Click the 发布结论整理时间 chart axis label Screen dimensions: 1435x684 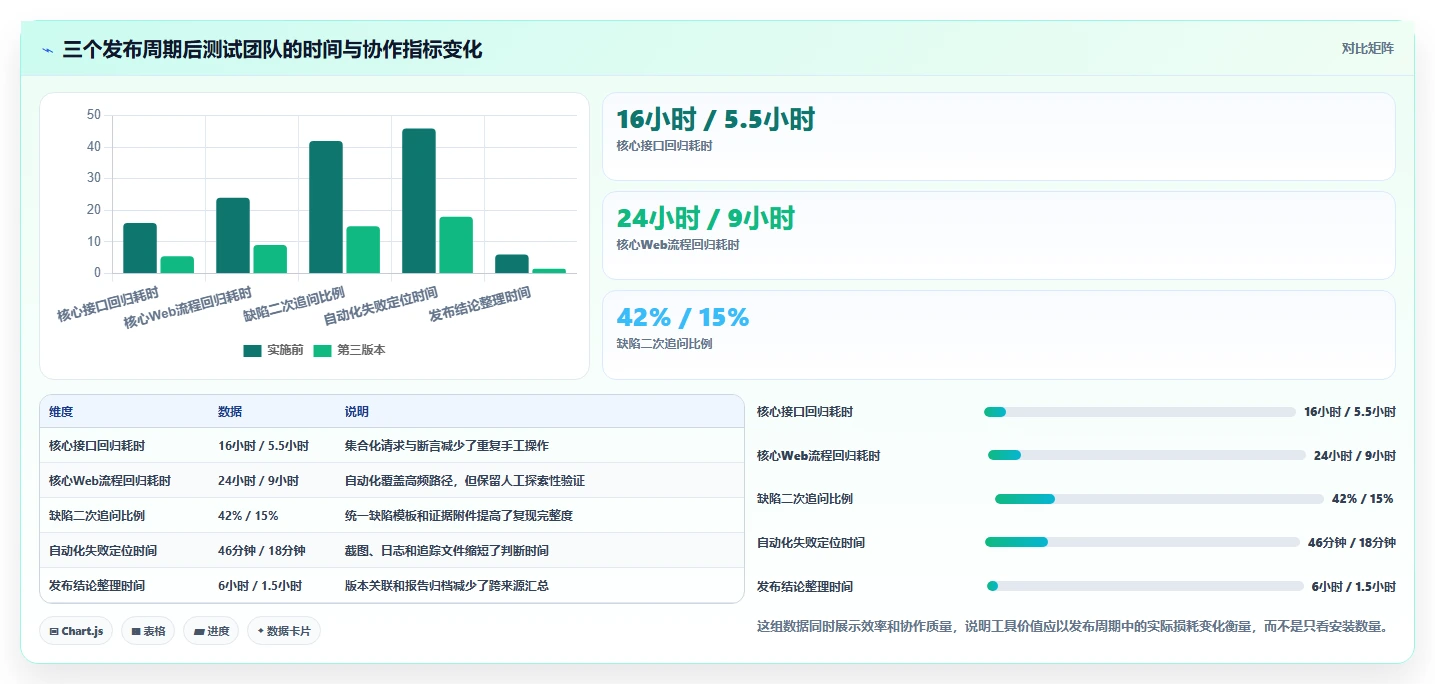[x=480, y=304]
